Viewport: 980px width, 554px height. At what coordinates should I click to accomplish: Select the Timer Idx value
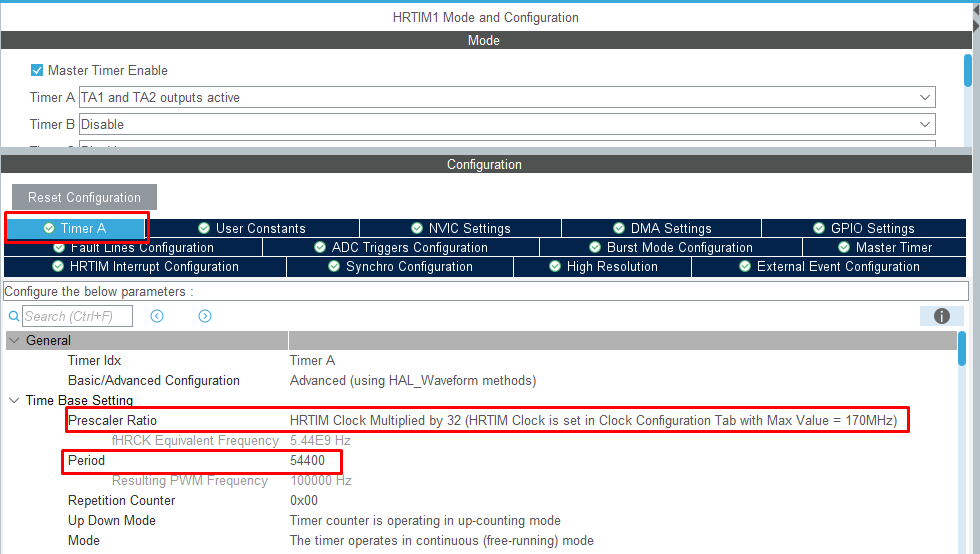(312, 361)
